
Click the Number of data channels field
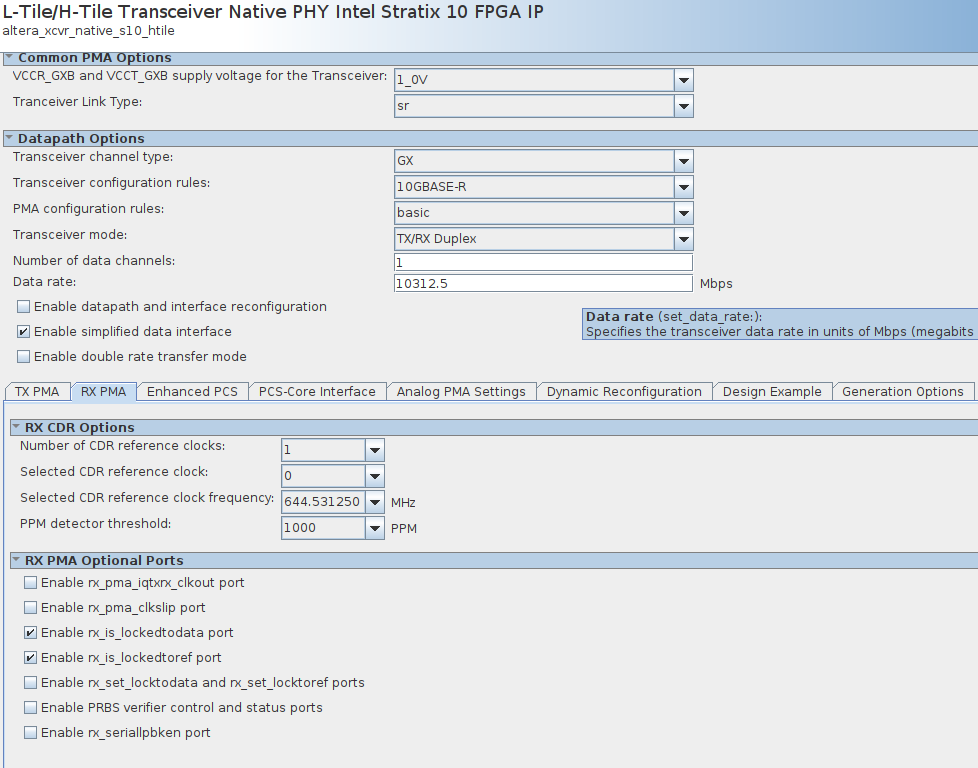(x=543, y=262)
